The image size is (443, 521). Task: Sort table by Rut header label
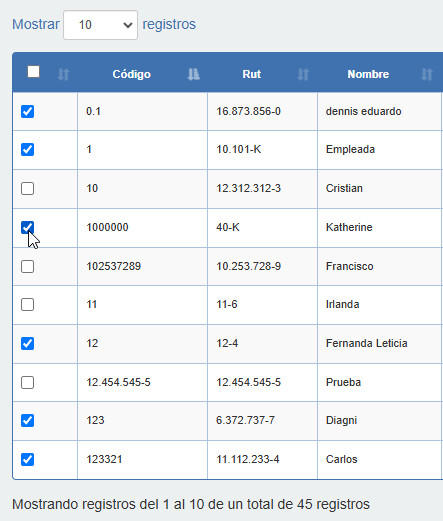[252, 74]
